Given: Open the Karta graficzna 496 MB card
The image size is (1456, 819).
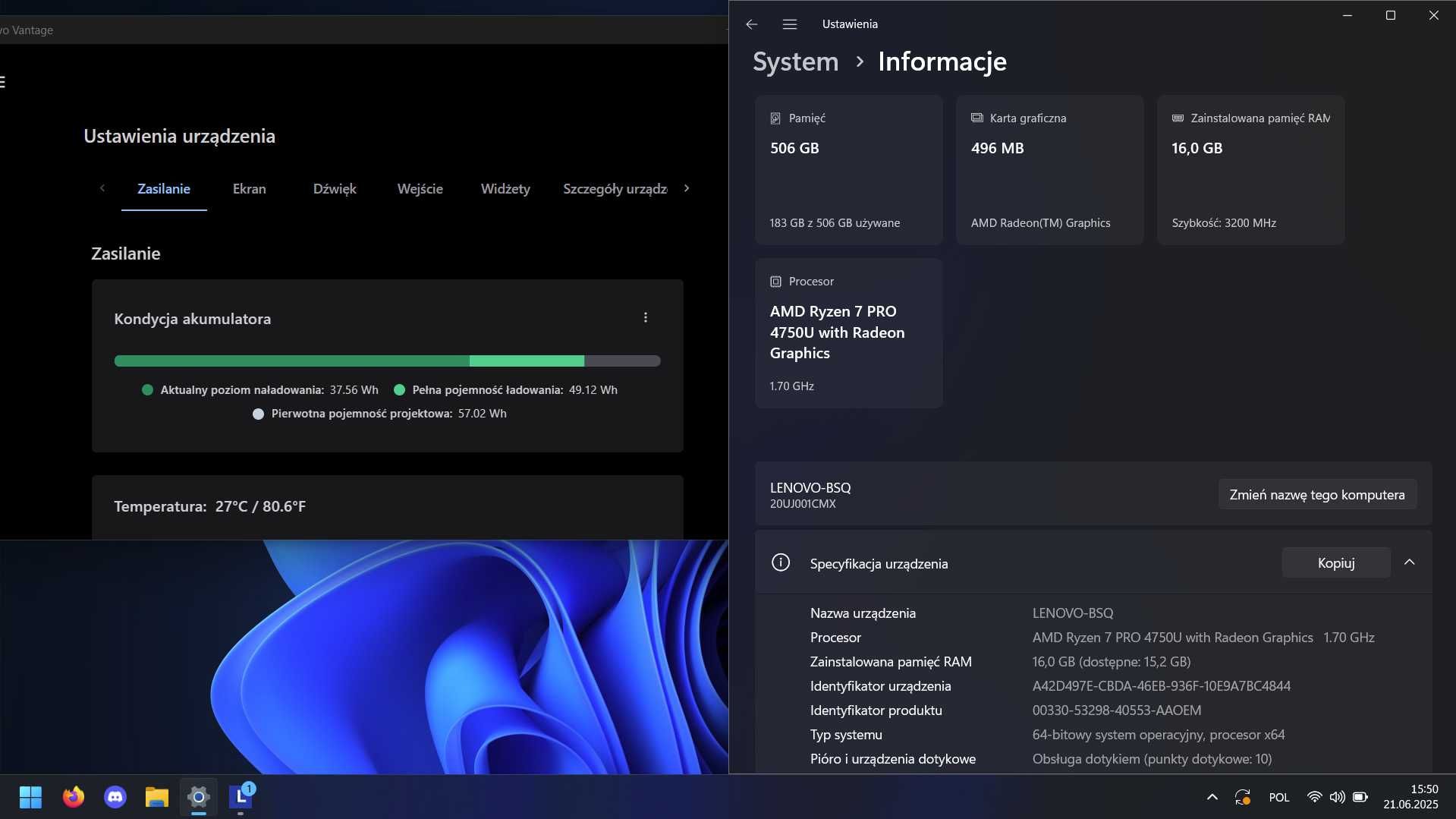Looking at the screenshot, I should pyautogui.click(x=1049, y=170).
